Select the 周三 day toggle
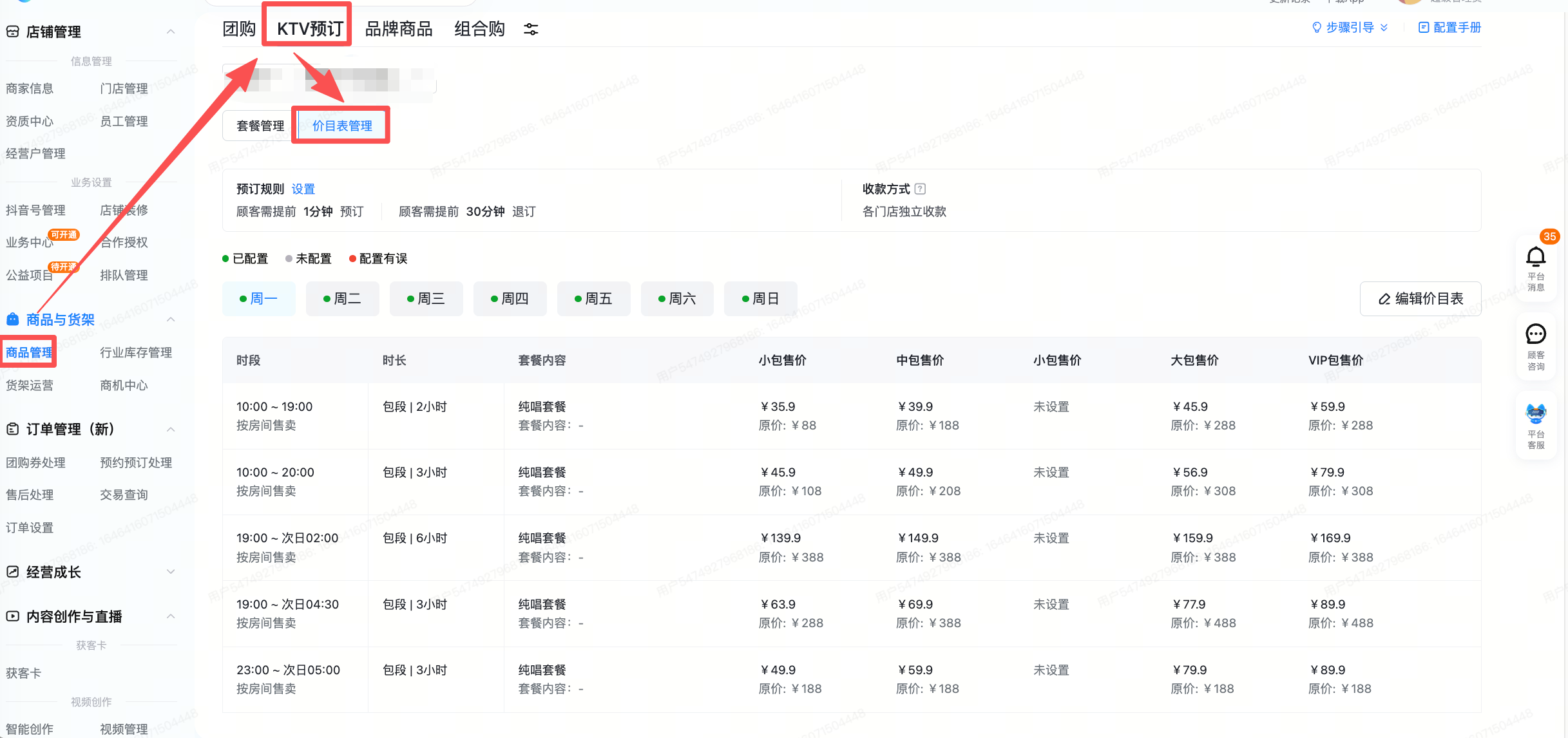The height and width of the screenshot is (738, 1568). point(426,299)
